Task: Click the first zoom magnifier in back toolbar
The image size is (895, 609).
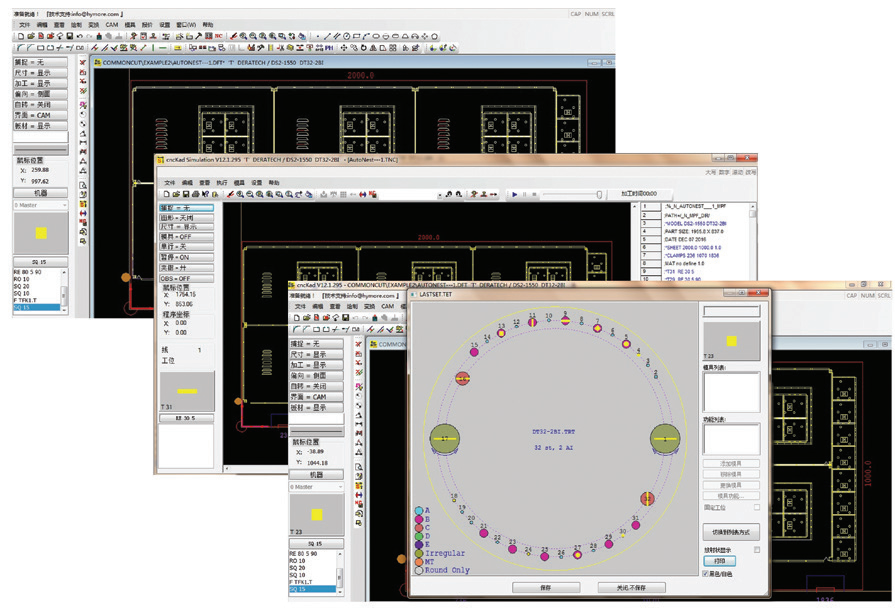Action: (x=243, y=36)
